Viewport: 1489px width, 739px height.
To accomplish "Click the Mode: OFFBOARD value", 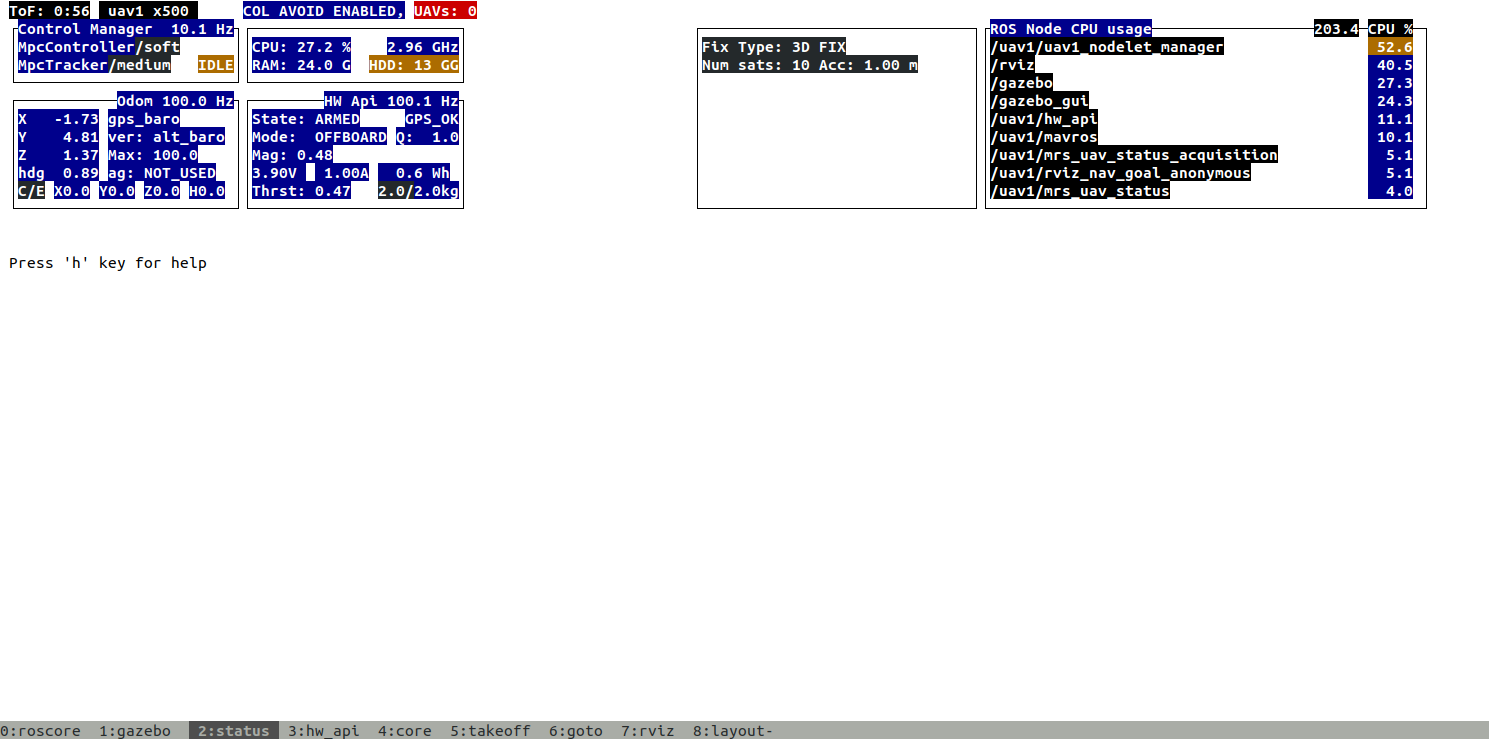I will click(x=319, y=137).
